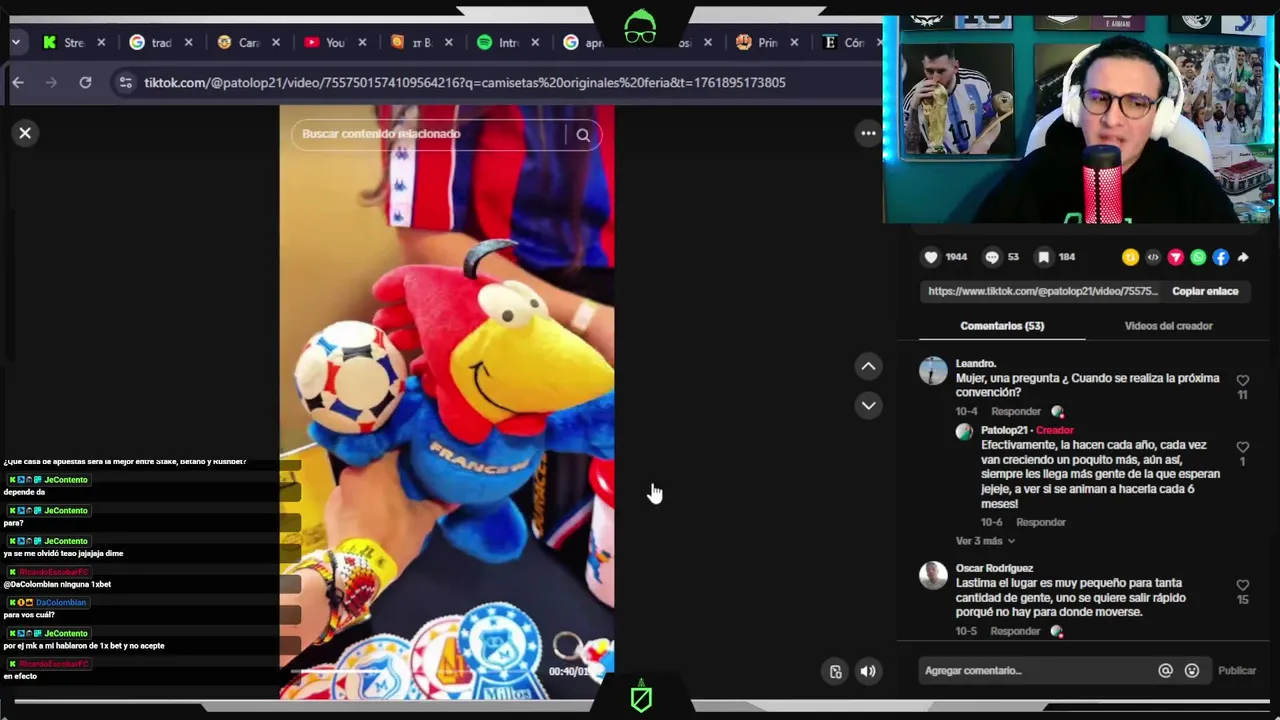
Task: Insert a mention with @ icon
Action: click(x=1165, y=671)
